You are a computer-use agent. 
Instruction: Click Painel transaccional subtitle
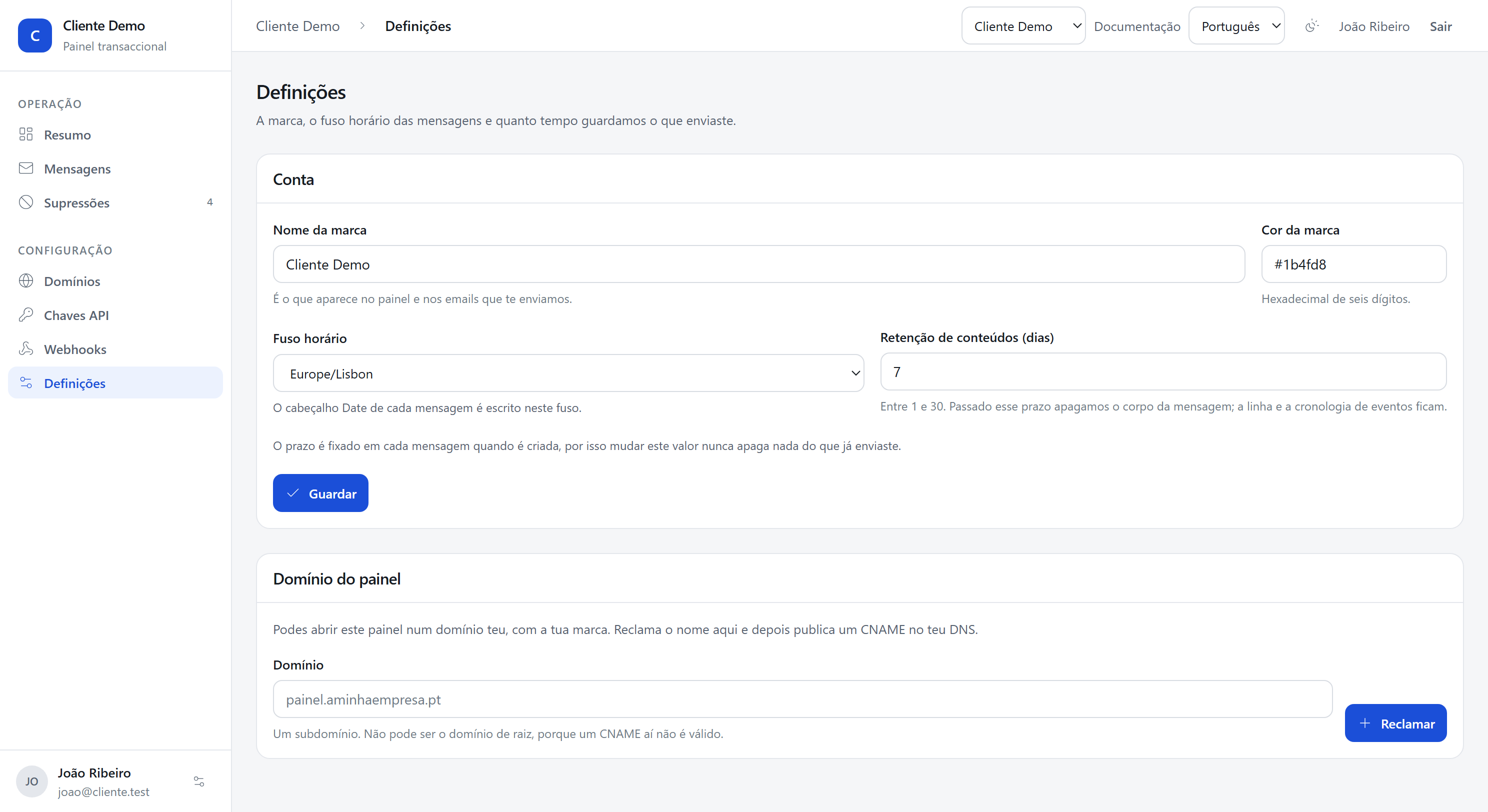tap(114, 46)
